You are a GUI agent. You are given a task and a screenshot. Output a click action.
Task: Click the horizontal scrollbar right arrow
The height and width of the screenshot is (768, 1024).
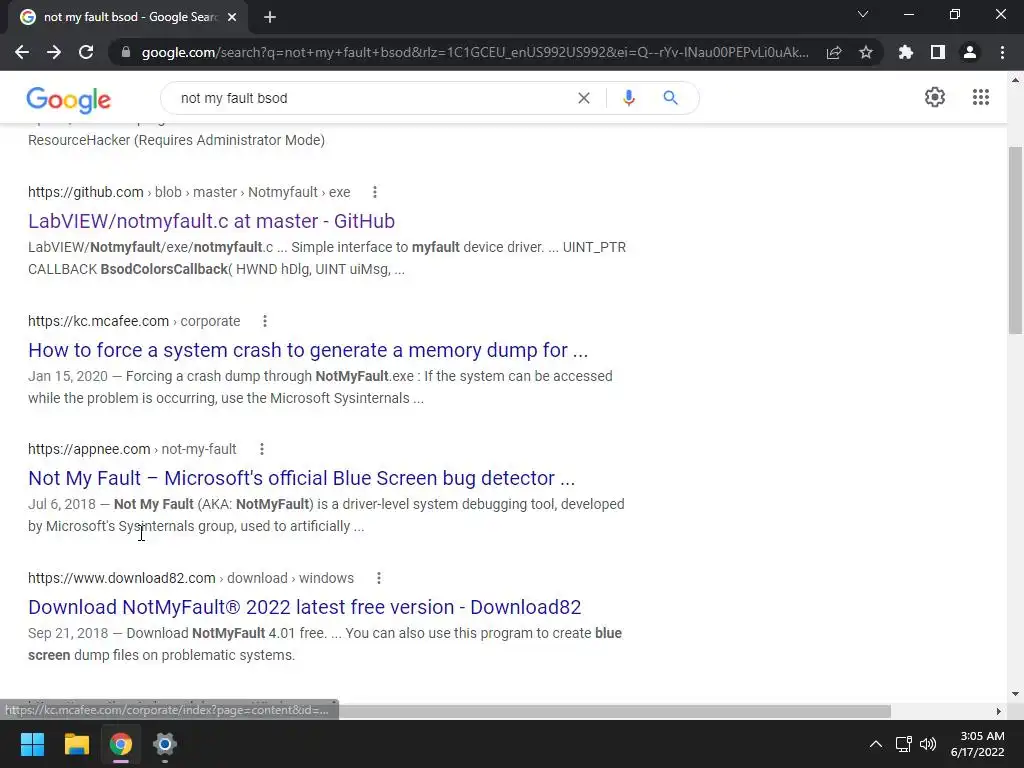999,711
